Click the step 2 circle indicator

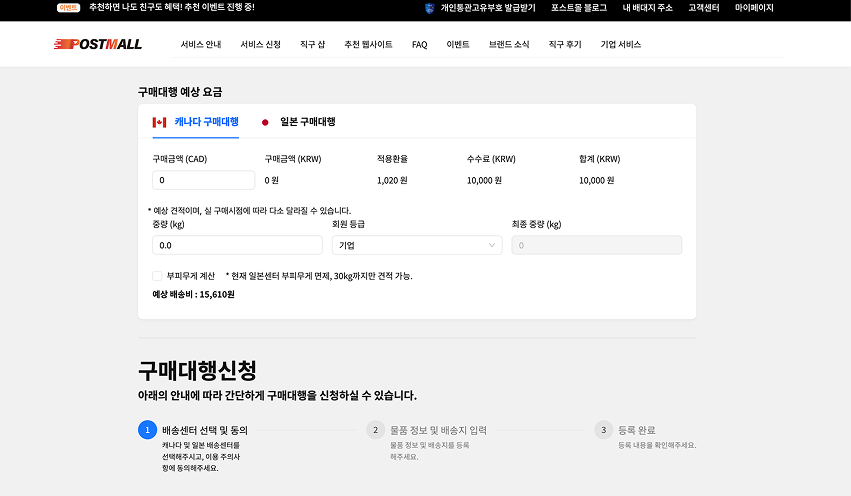point(376,430)
